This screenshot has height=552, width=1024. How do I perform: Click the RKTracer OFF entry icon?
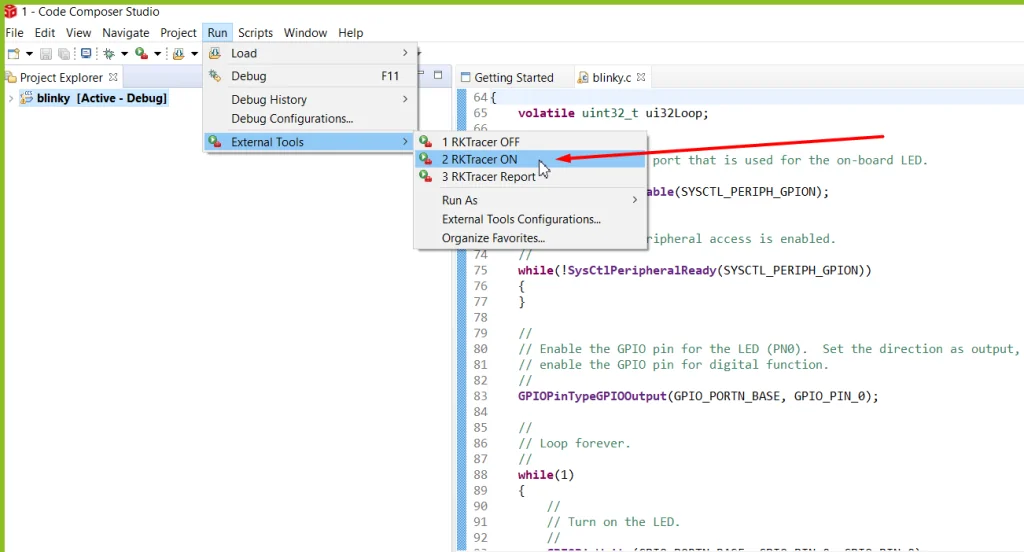point(426,142)
